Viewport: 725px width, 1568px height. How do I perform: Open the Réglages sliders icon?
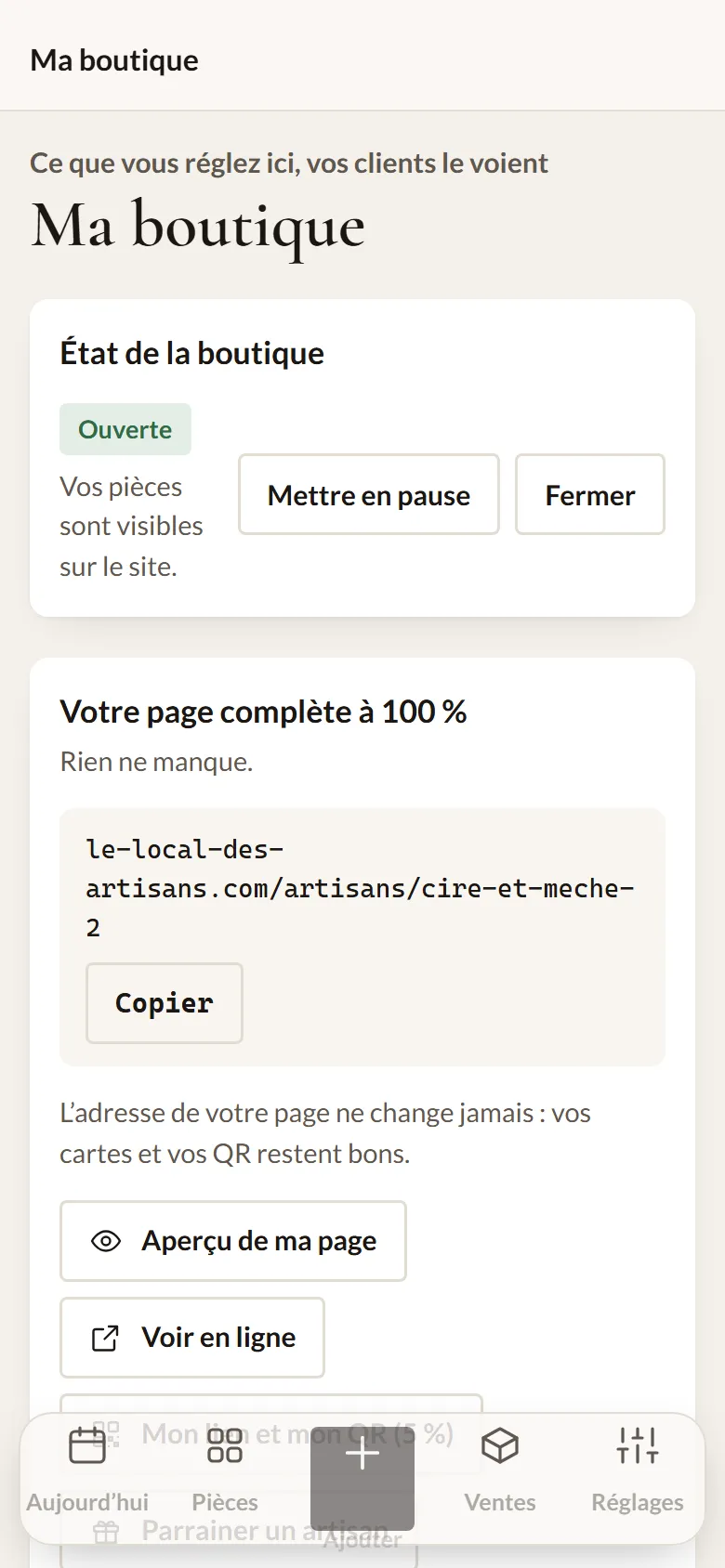click(638, 1445)
